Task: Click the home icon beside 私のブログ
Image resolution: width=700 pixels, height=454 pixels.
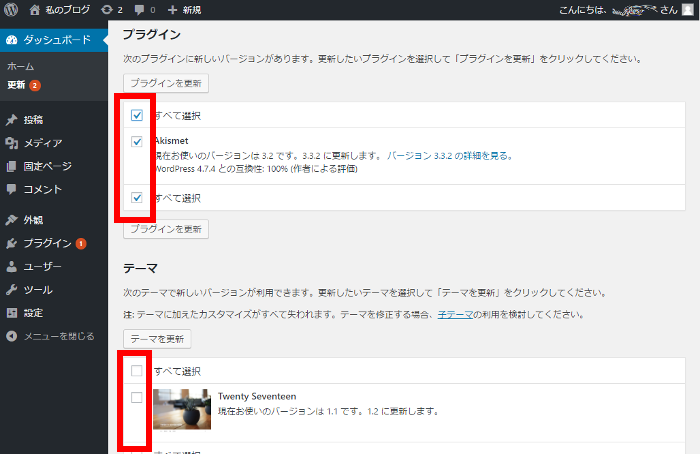Action: (x=34, y=9)
